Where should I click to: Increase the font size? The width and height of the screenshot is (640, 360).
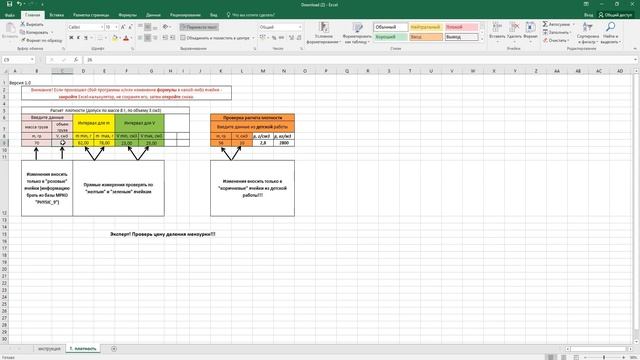click(x=123, y=27)
